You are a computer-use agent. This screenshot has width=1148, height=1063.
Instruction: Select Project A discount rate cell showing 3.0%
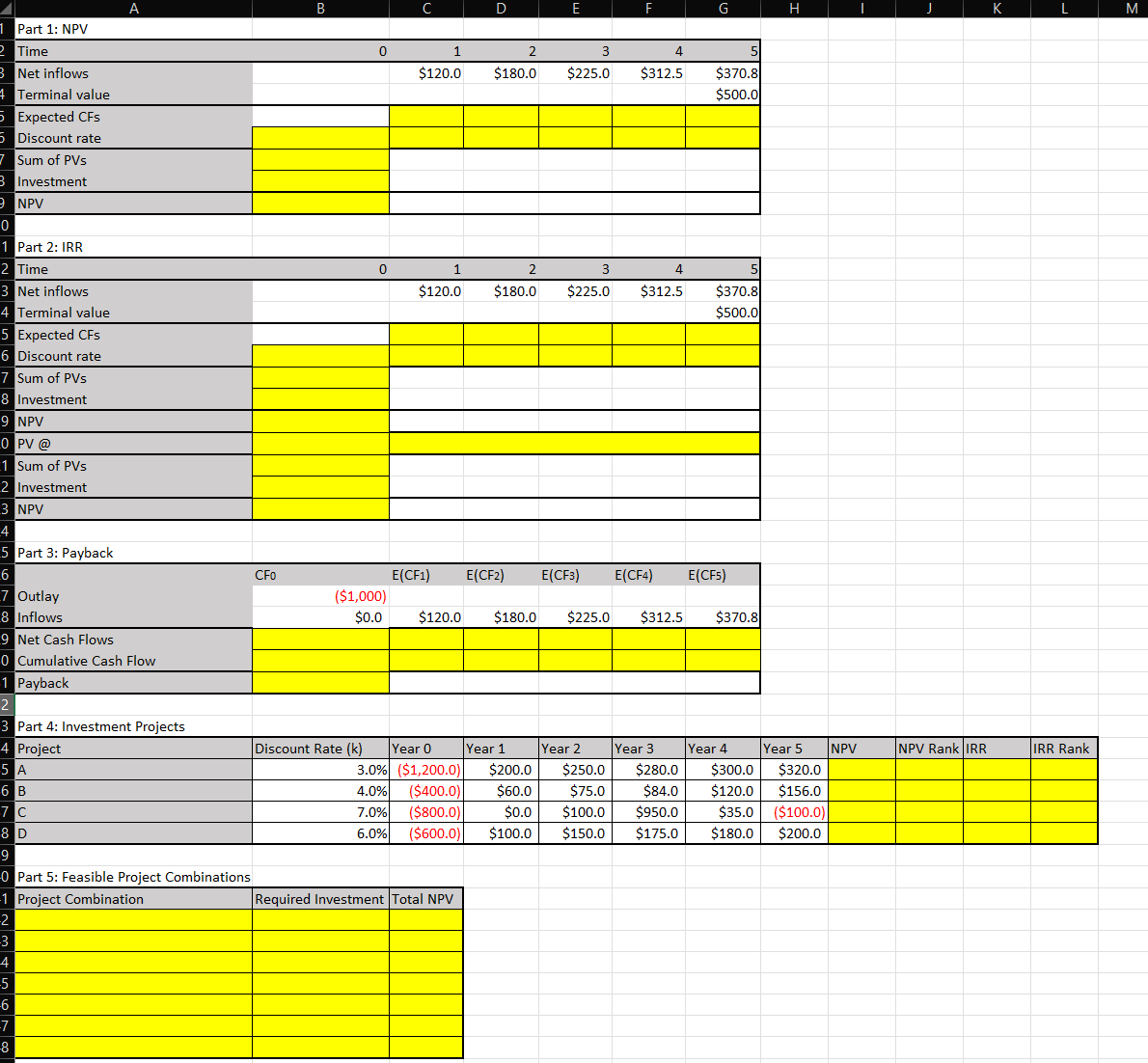pos(319,769)
